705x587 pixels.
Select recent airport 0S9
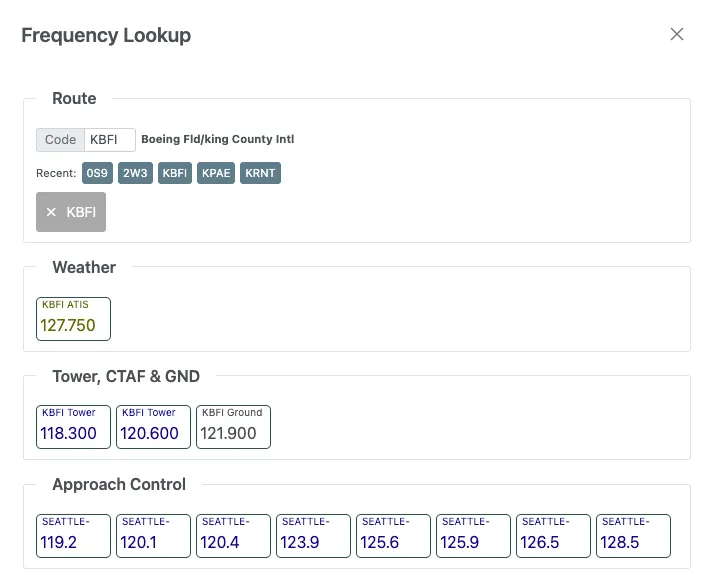coord(97,173)
